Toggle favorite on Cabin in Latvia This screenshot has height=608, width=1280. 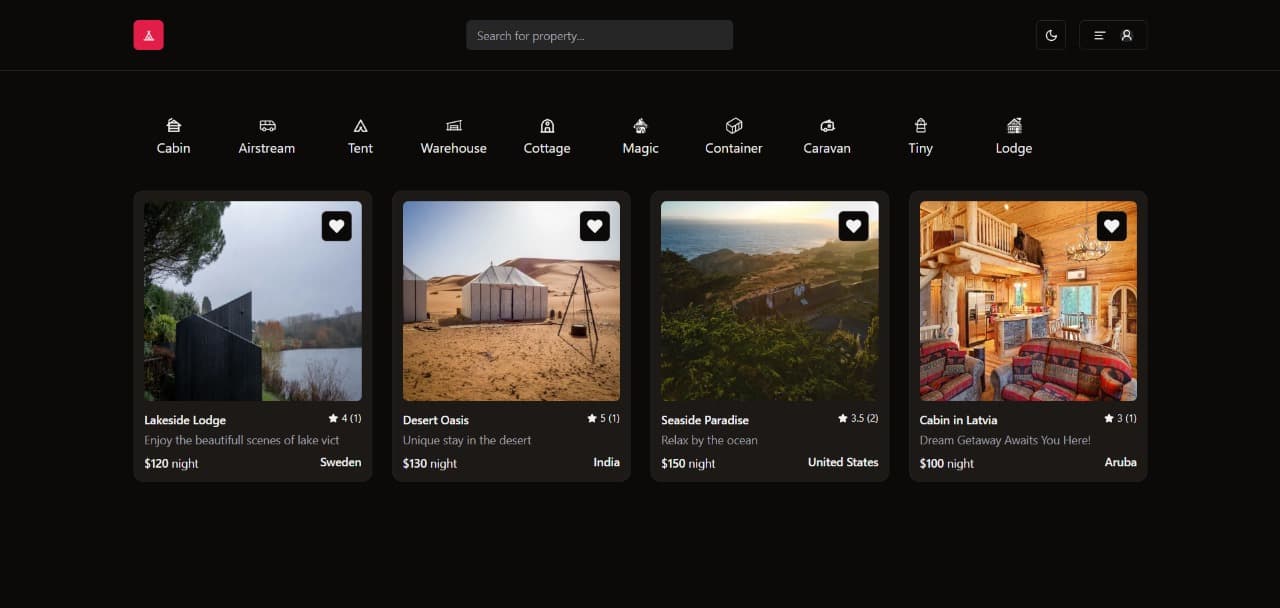click(x=1112, y=226)
